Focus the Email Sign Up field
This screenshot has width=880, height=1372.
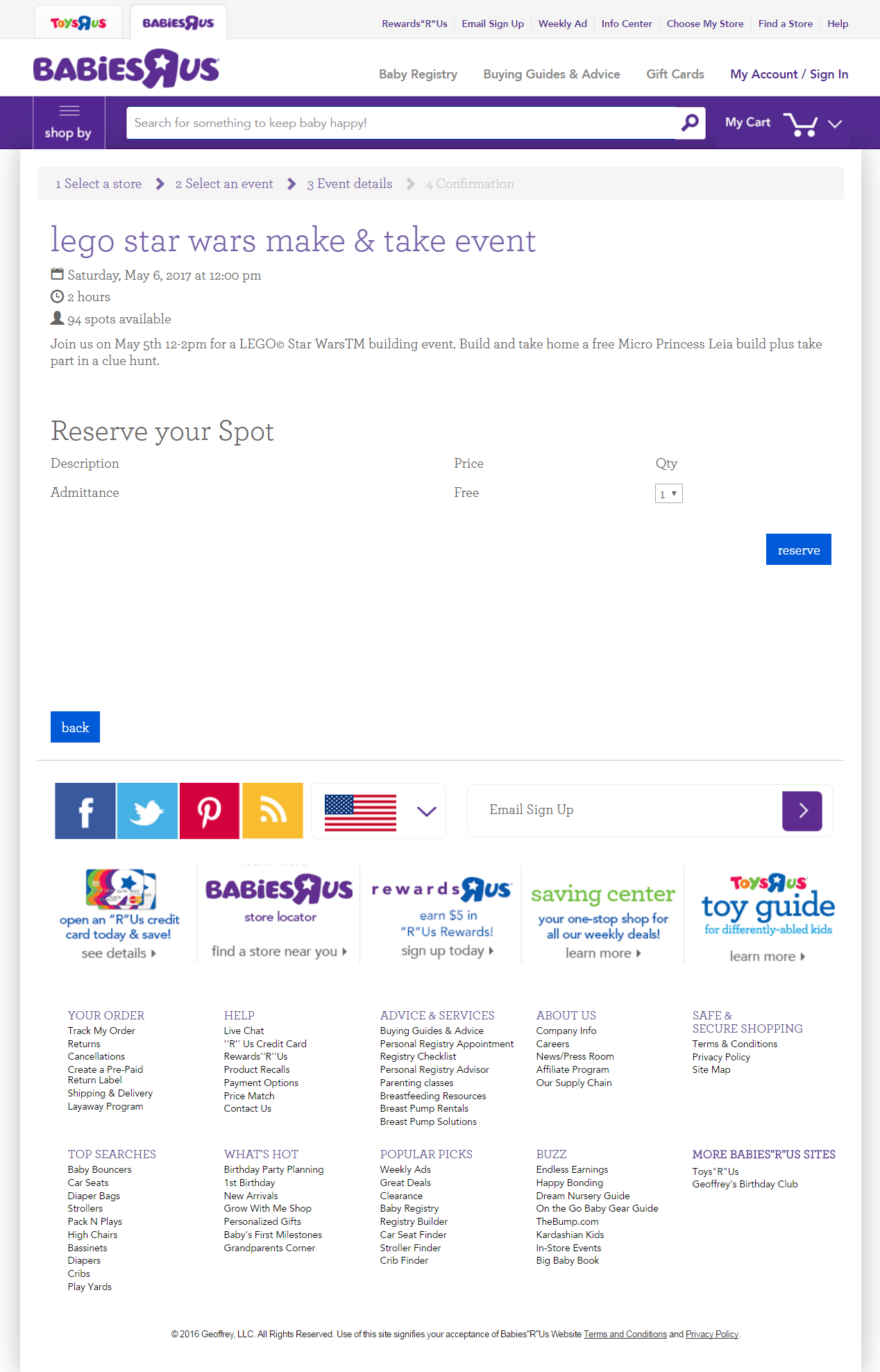625,811
